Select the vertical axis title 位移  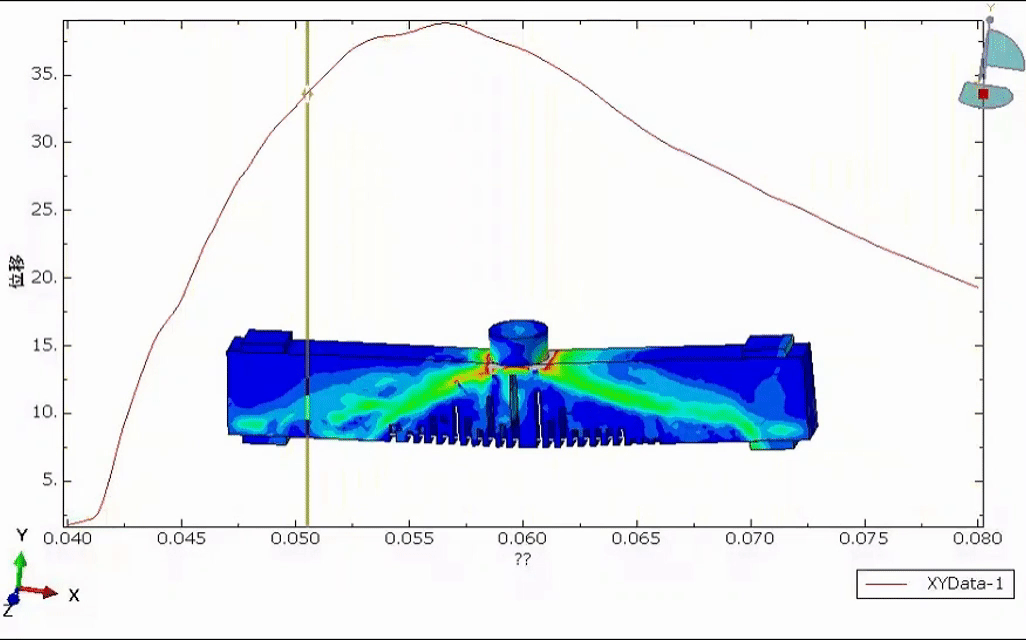[x=17, y=271]
